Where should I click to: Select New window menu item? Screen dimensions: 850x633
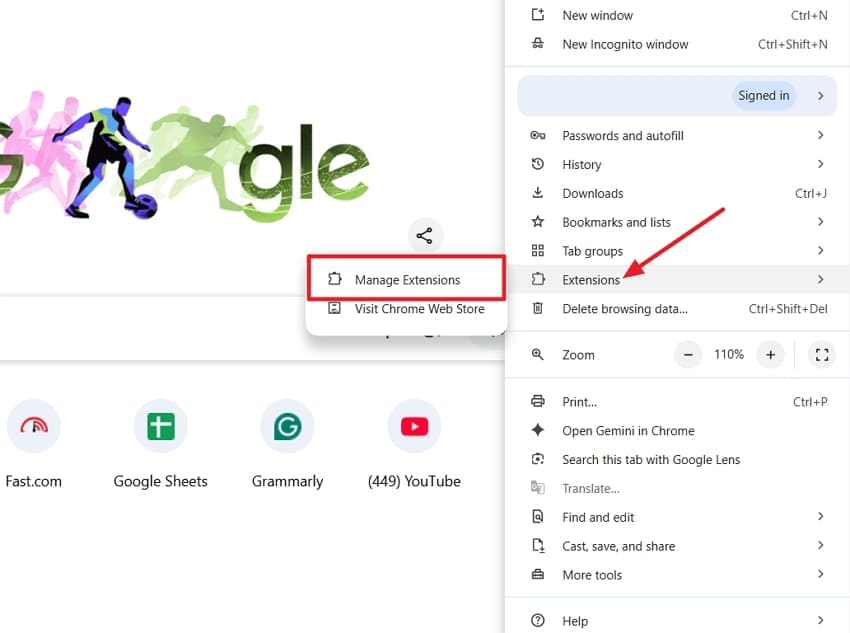(x=678, y=15)
